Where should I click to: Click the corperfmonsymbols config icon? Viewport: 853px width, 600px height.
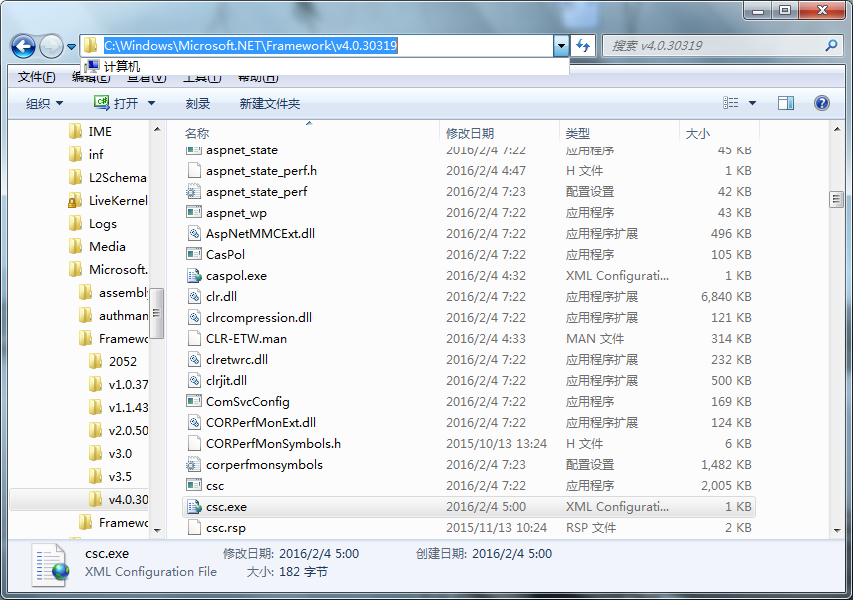click(x=194, y=465)
